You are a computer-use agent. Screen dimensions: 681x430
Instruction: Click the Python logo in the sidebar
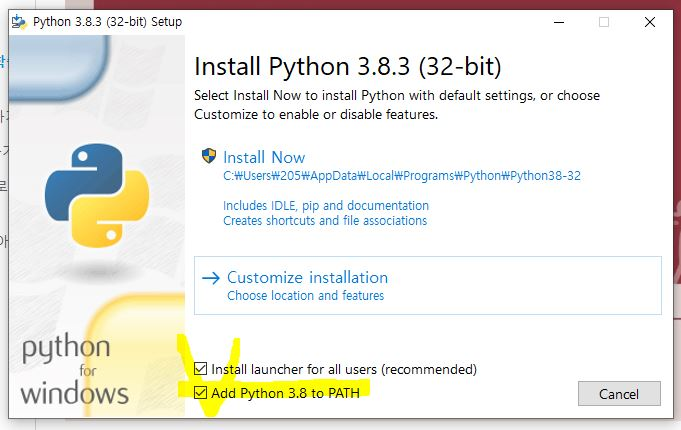[x=97, y=195]
